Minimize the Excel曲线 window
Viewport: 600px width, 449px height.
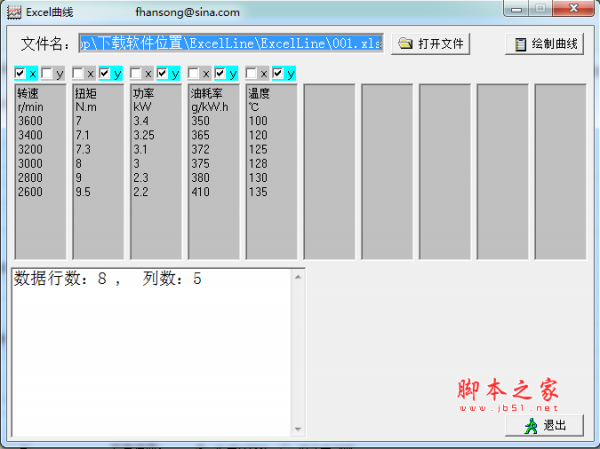(x=516, y=9)
